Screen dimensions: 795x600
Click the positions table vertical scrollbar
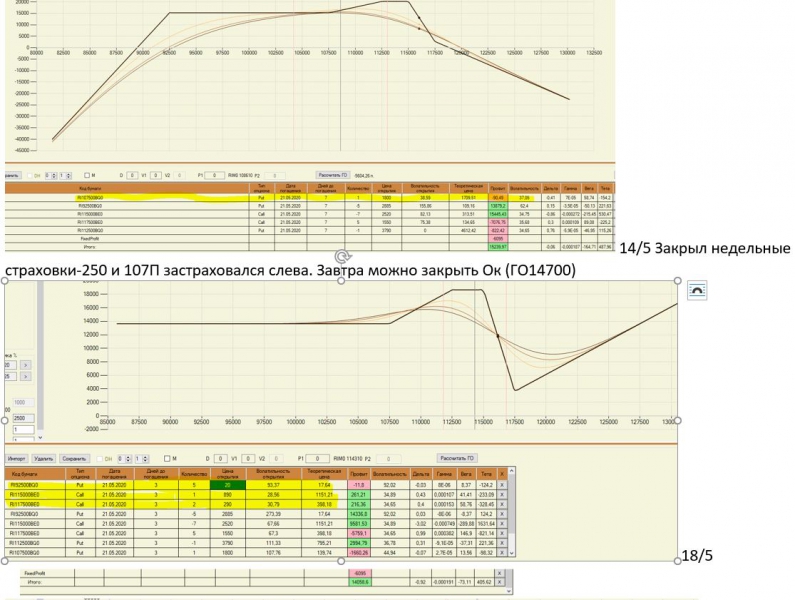pyautogui.click(x=512, y=511)
